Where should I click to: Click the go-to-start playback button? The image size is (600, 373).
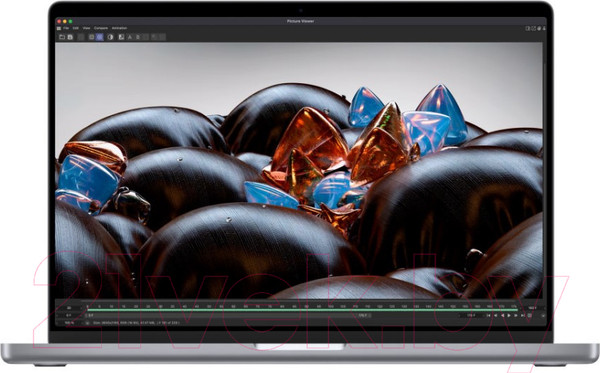point(488,316)
